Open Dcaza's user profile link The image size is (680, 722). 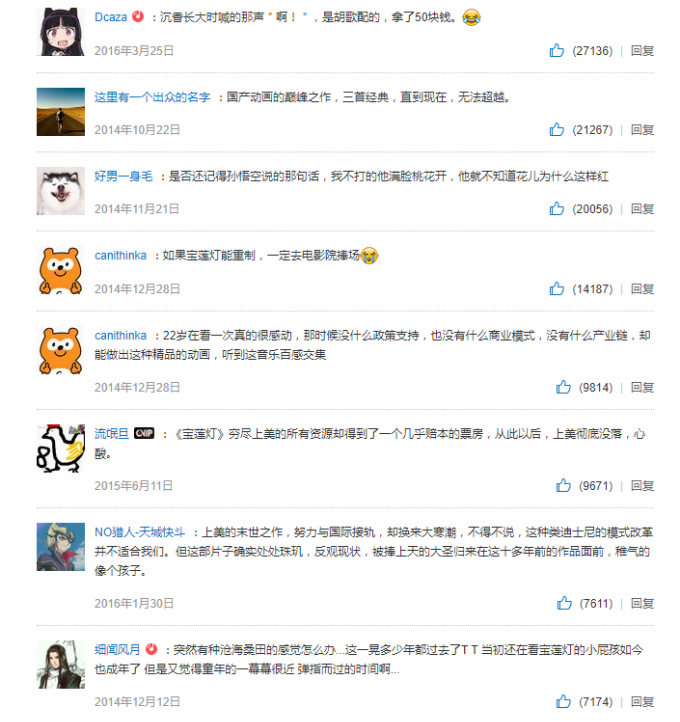pyautogui.click(x=110, y=17)
